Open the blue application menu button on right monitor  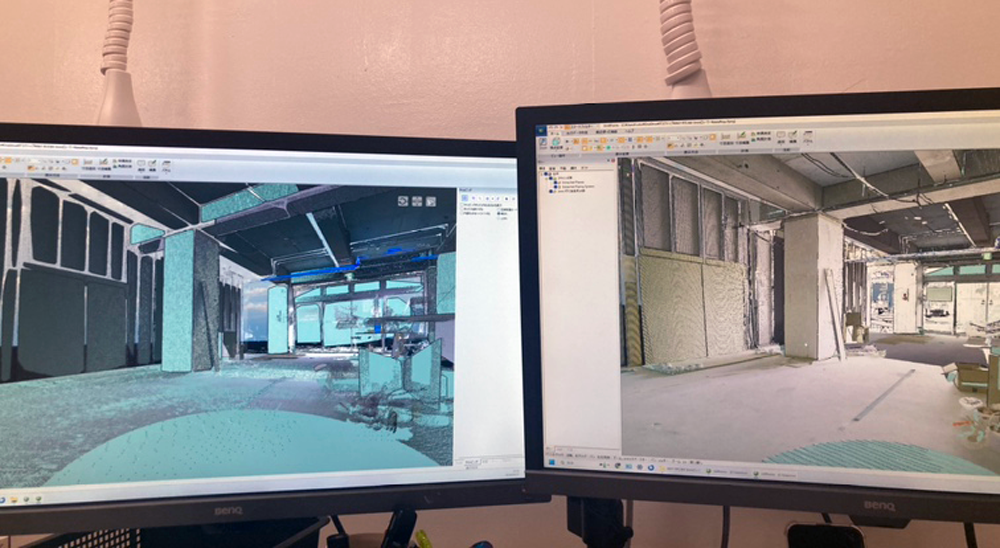tap(541, 130)
